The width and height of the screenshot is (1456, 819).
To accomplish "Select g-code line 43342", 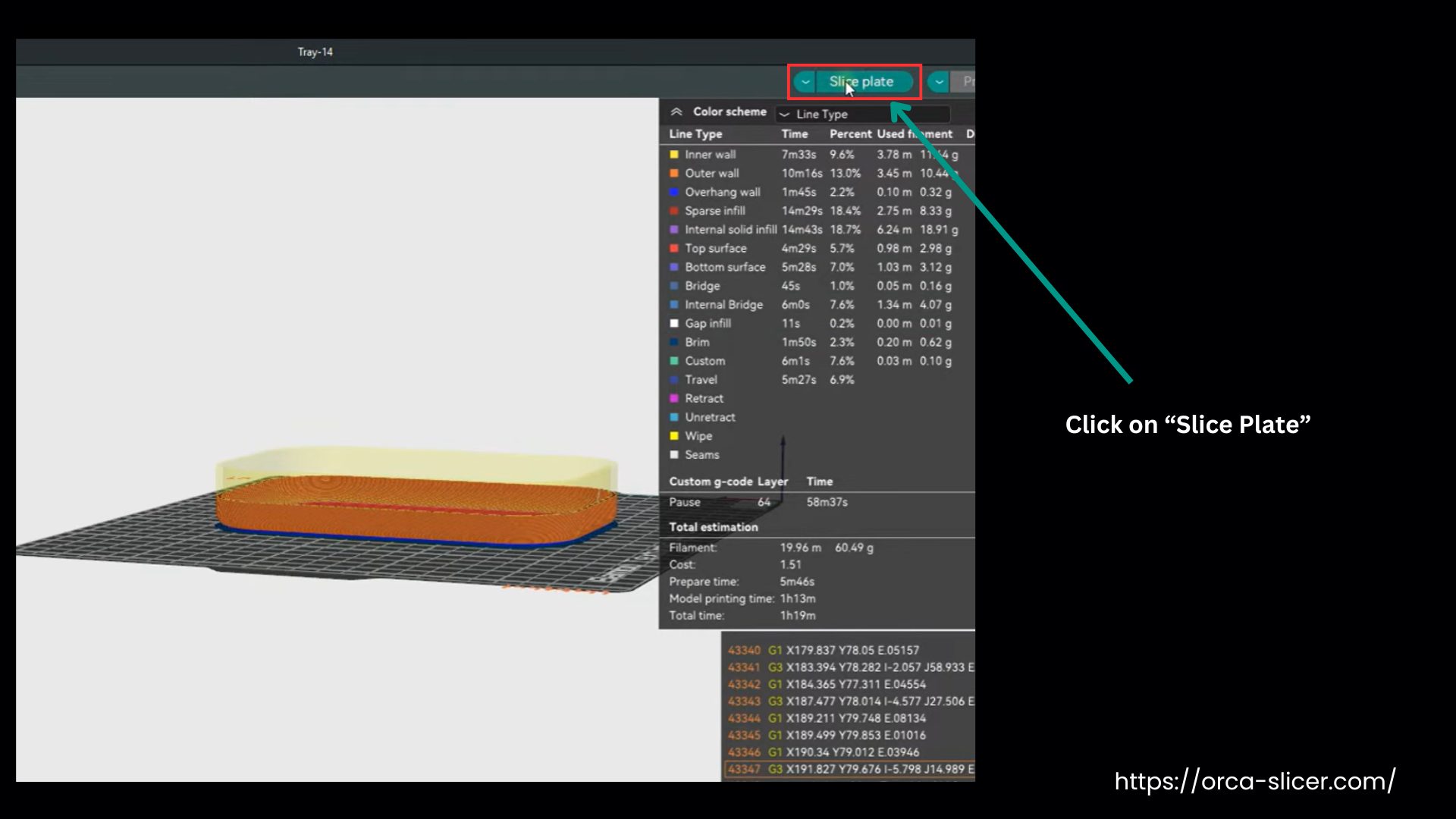I will tap(850, 684).
